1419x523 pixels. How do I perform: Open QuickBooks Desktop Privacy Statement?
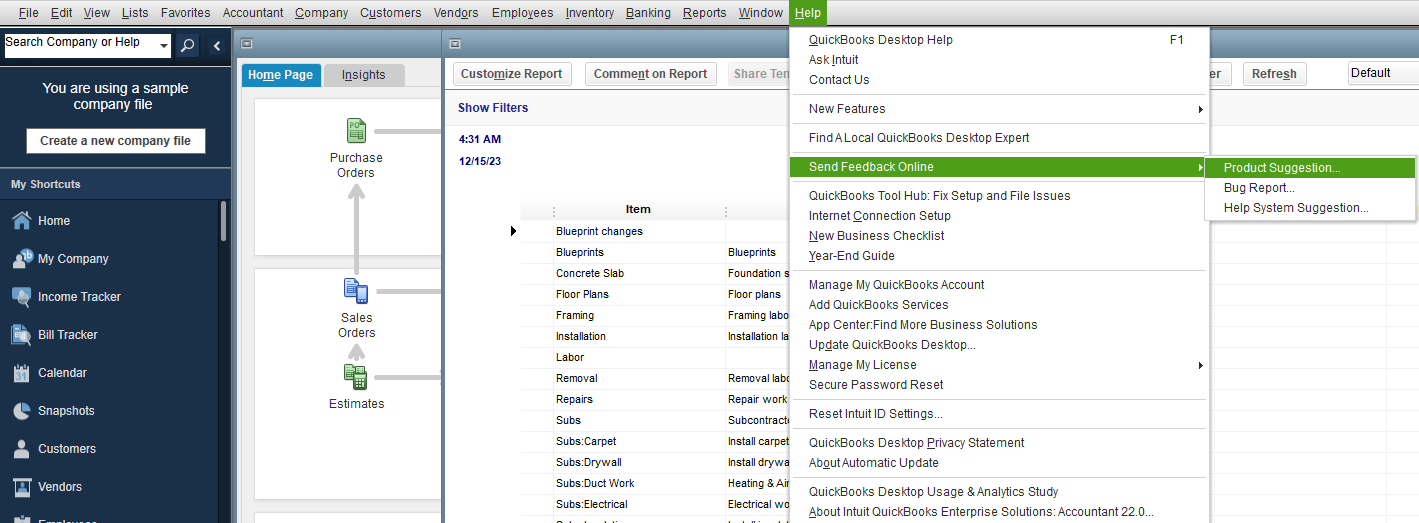click(x=999, y=443)
